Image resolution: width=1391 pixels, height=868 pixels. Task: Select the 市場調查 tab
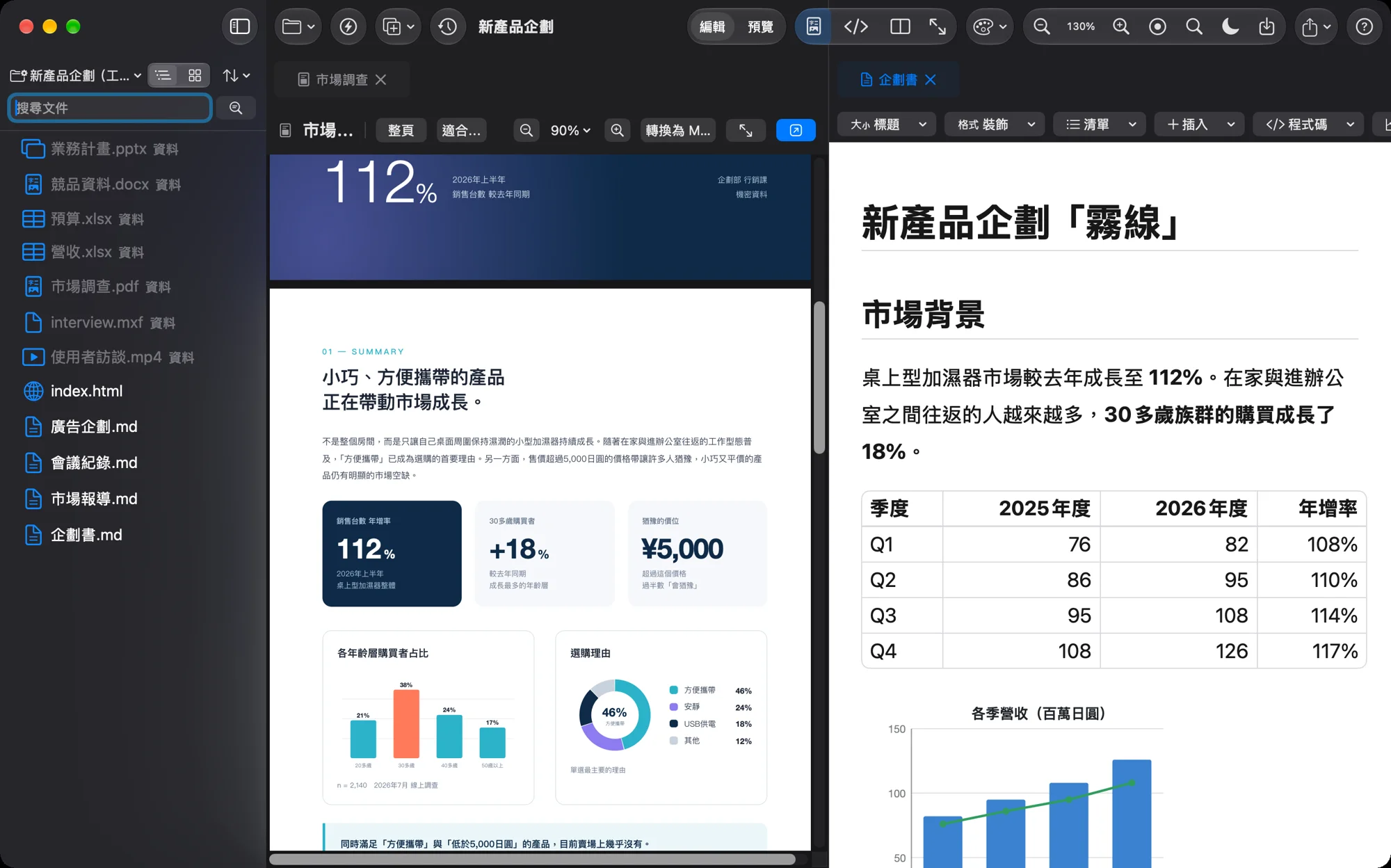341,80
